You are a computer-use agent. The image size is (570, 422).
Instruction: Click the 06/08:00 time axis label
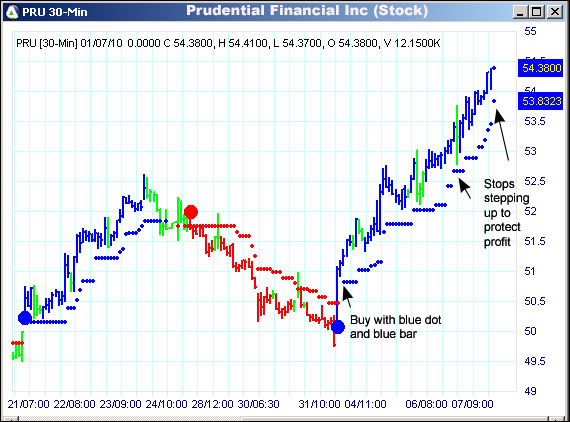[426, 404]
